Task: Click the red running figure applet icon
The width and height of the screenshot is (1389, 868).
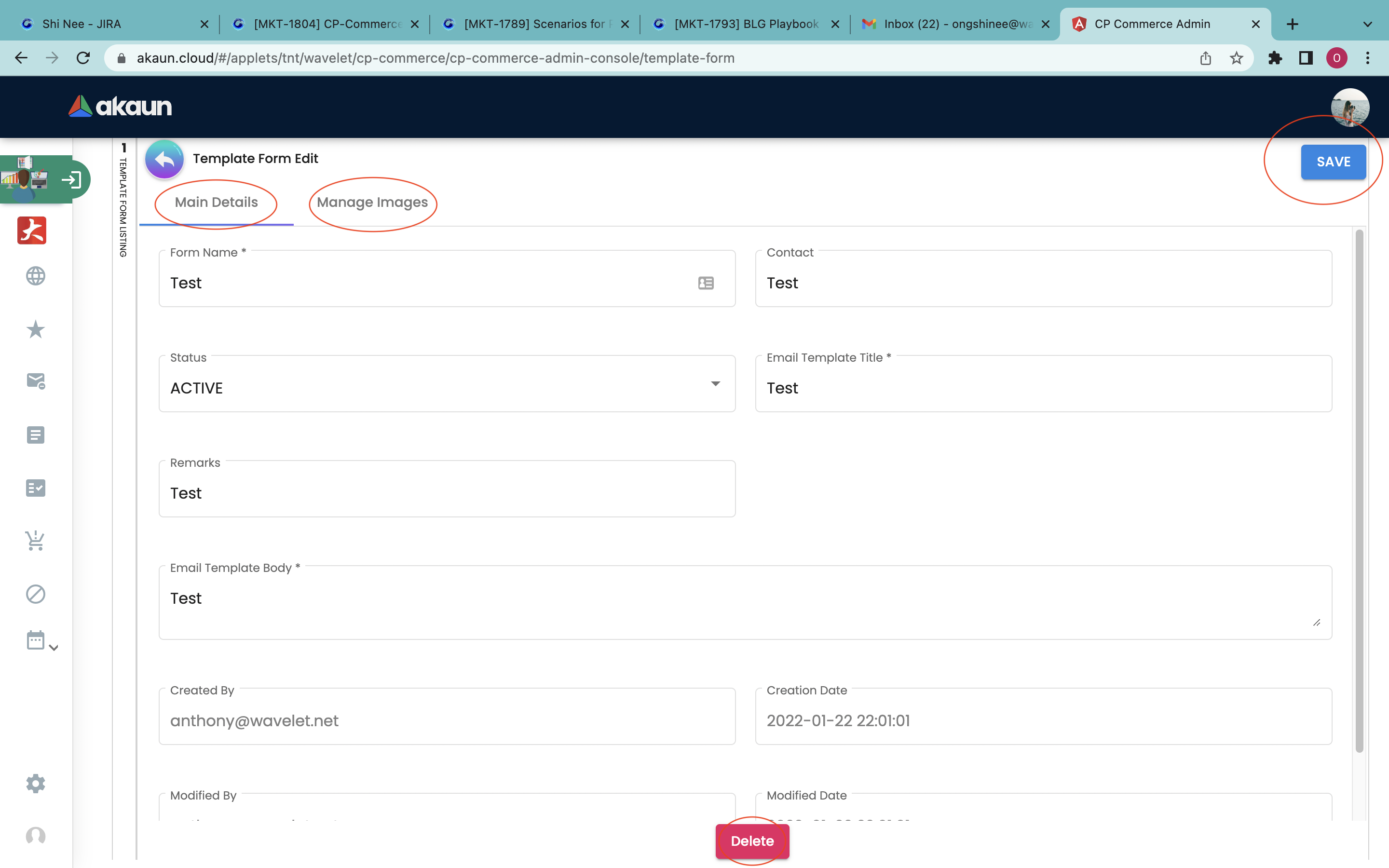Action: tap(31, 230)
